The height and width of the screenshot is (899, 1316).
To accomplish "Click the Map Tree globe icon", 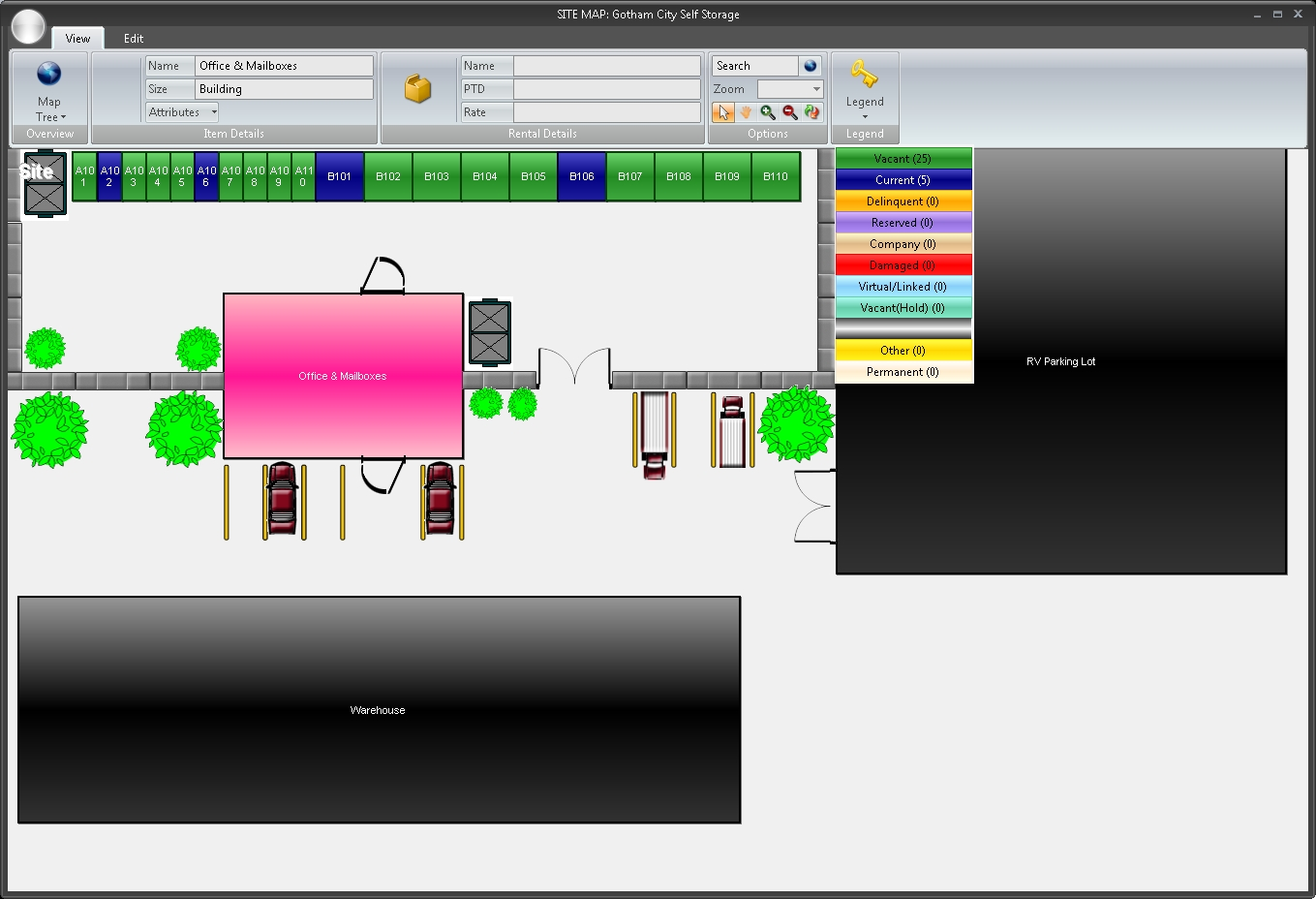I will [49, 74].
